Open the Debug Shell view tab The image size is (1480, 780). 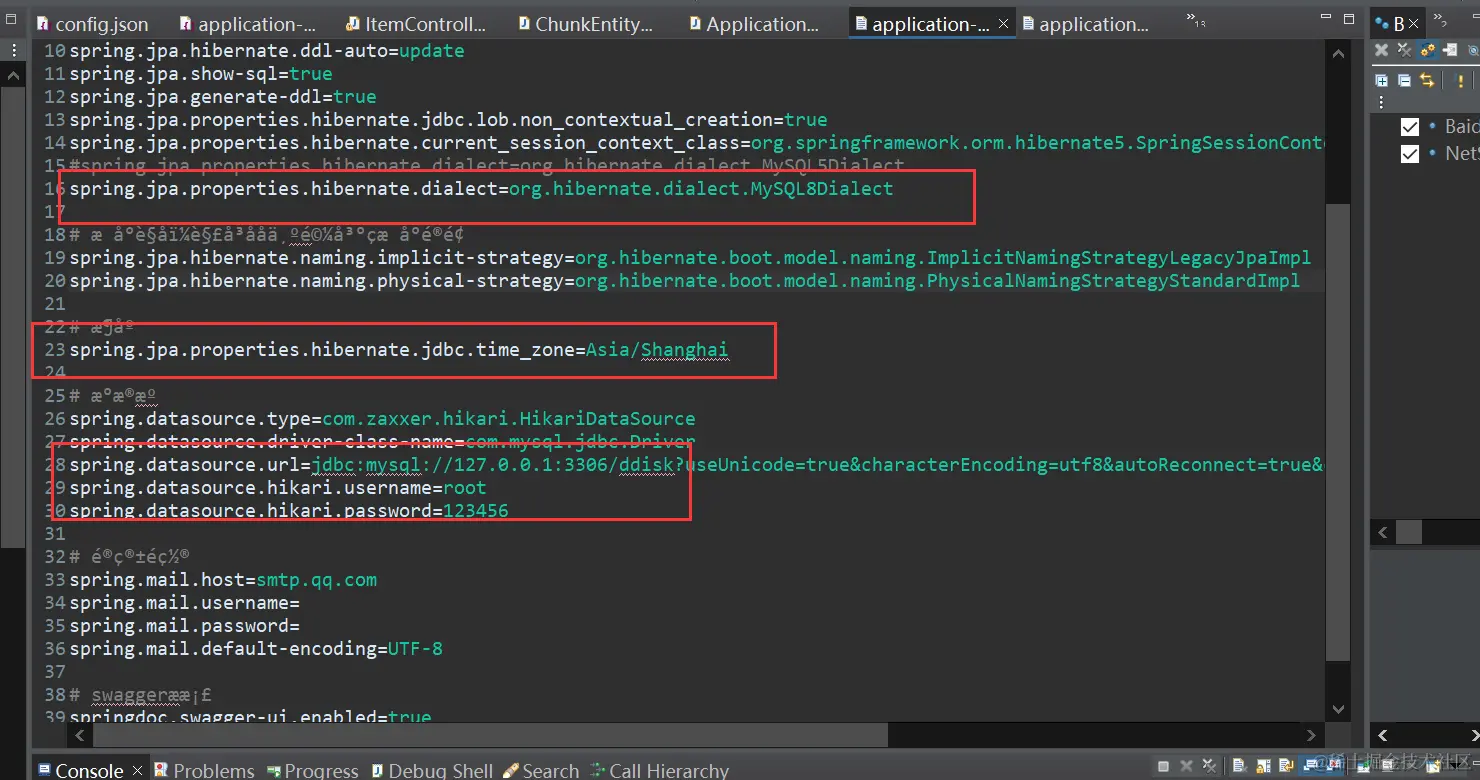[432, 770]
